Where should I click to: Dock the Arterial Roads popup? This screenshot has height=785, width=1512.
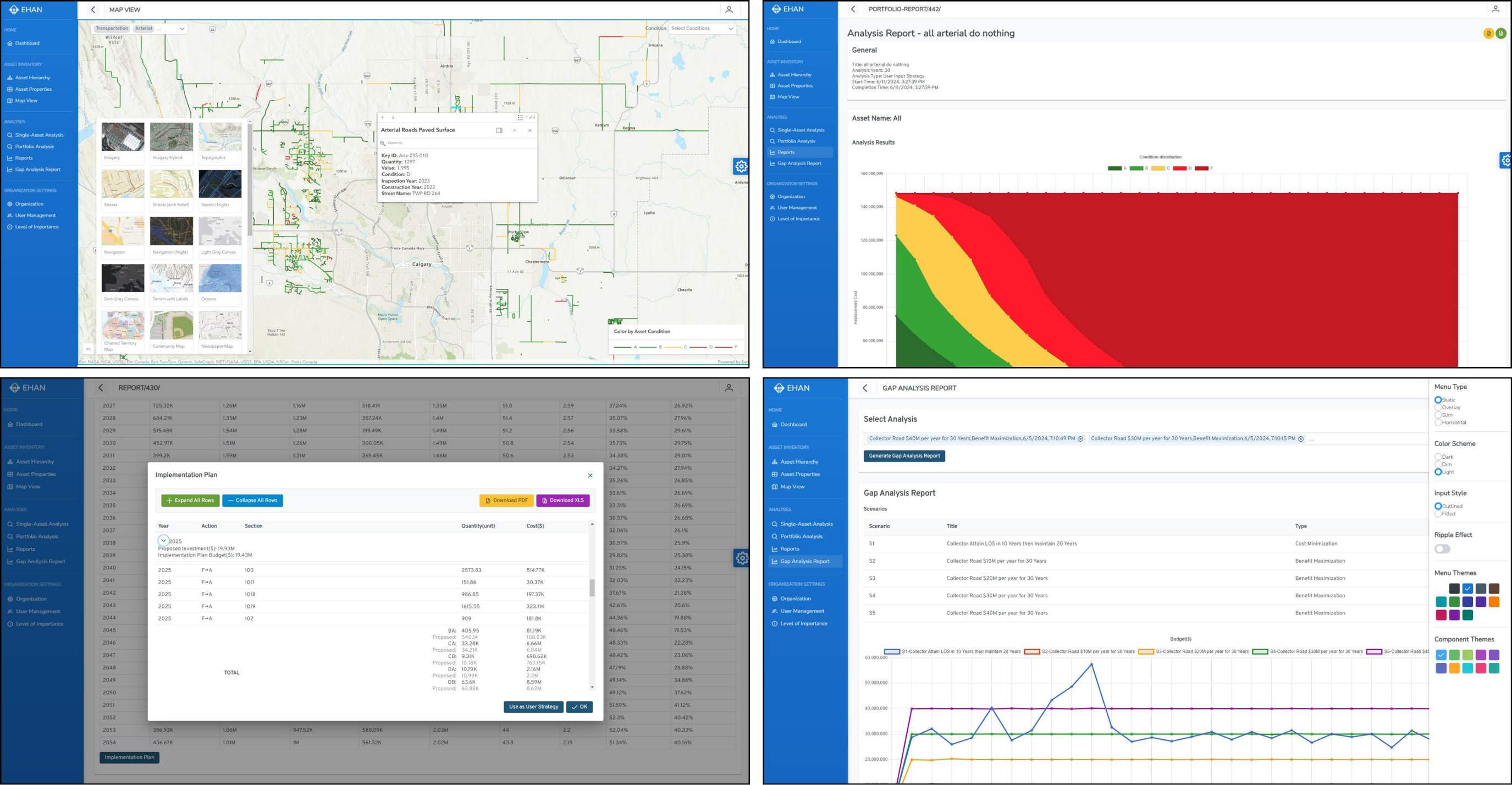click(499, 130)
